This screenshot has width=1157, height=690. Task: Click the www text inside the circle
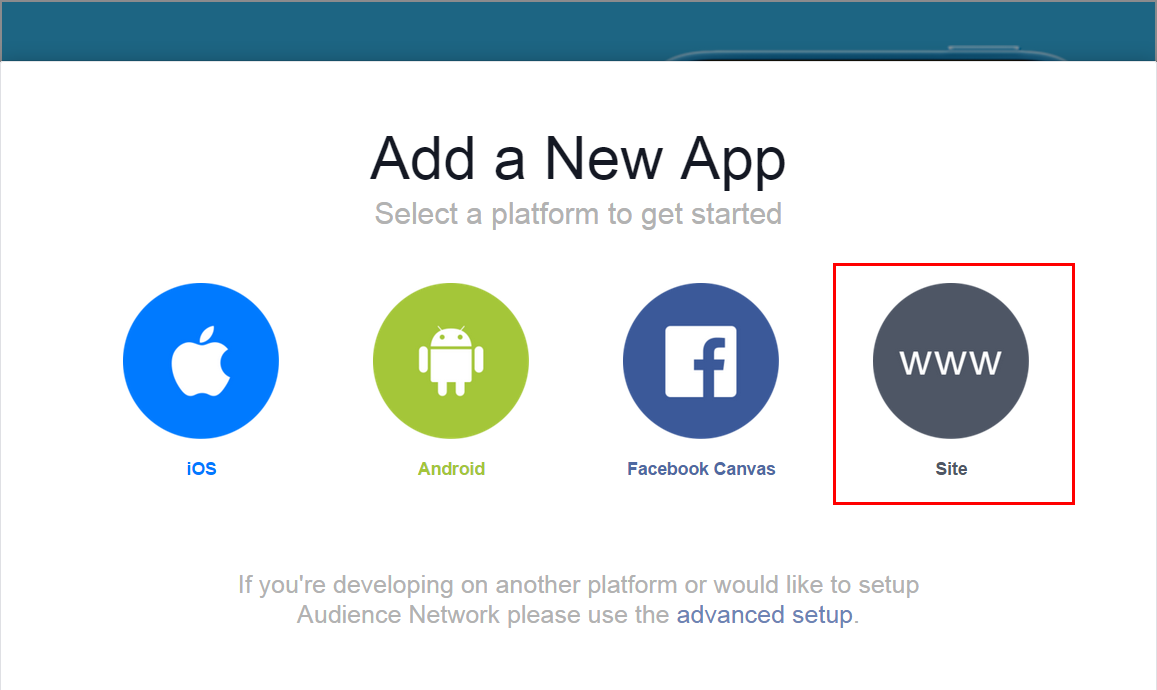[951, 362]
